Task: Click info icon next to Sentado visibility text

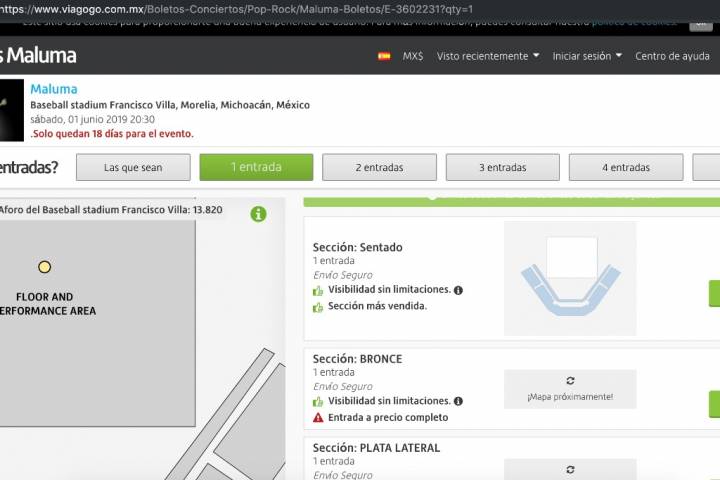Action: click(x=458, y=290)
